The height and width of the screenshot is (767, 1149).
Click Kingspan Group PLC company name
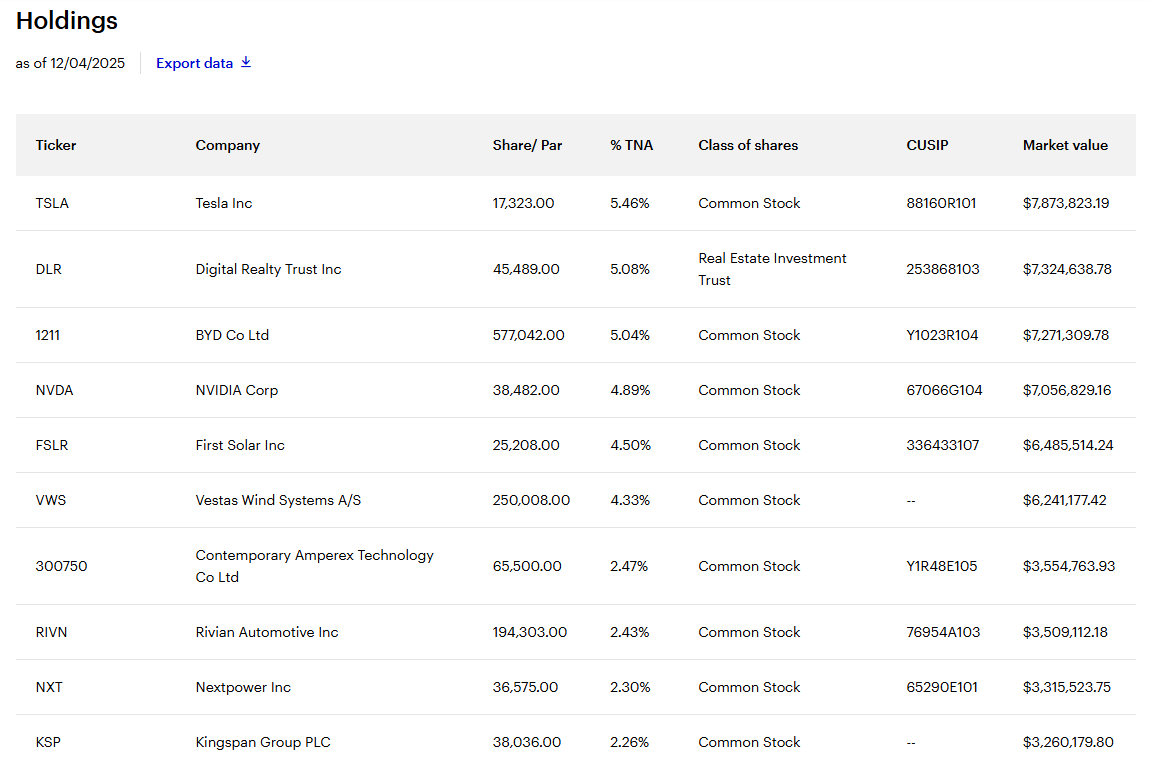(x=263, y=742)
